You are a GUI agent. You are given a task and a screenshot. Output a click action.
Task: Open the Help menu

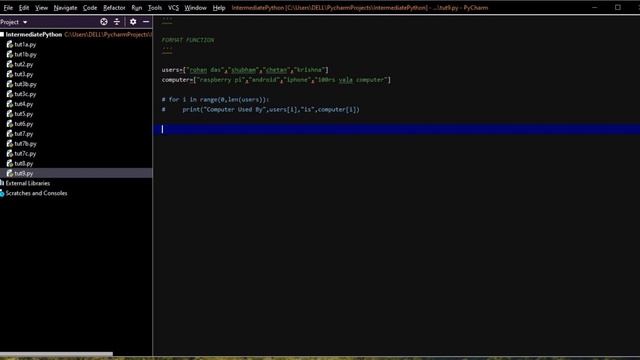point(219,8)
